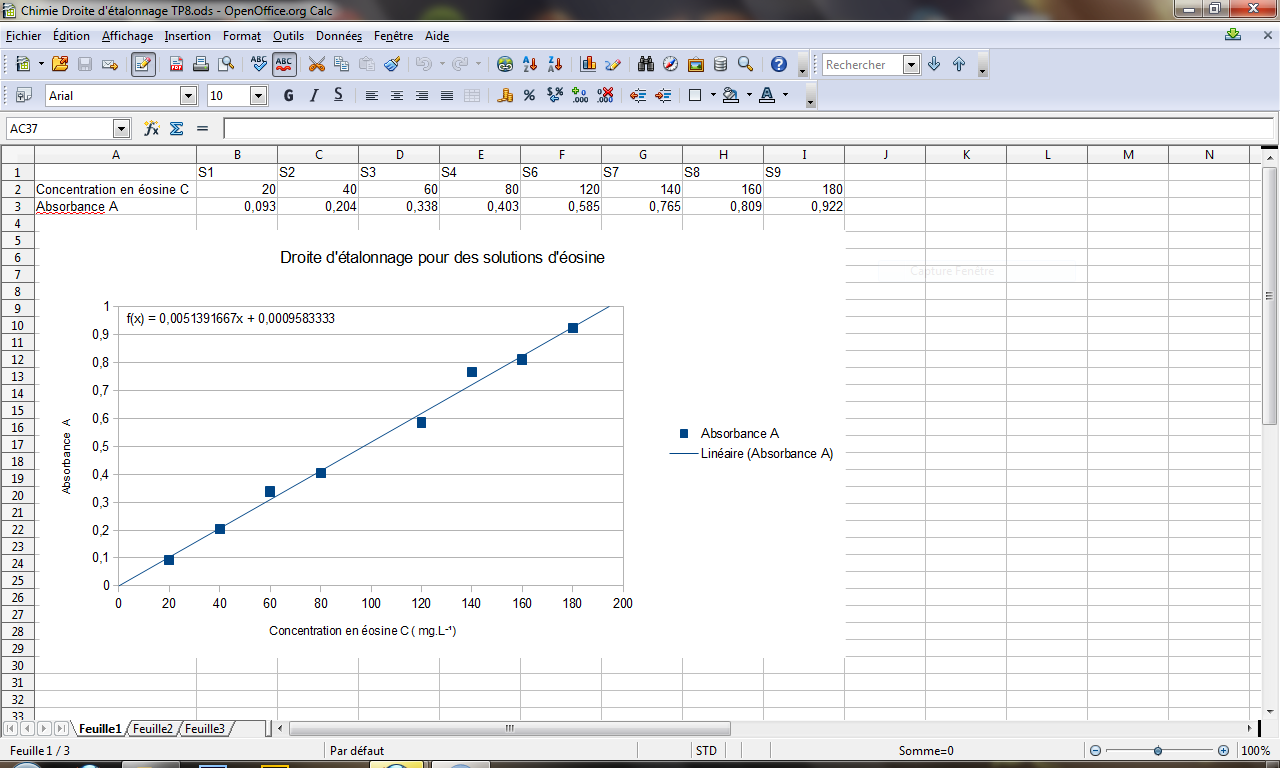Apply percent number format
The image size is (1280, 768).
click(530, 96)
